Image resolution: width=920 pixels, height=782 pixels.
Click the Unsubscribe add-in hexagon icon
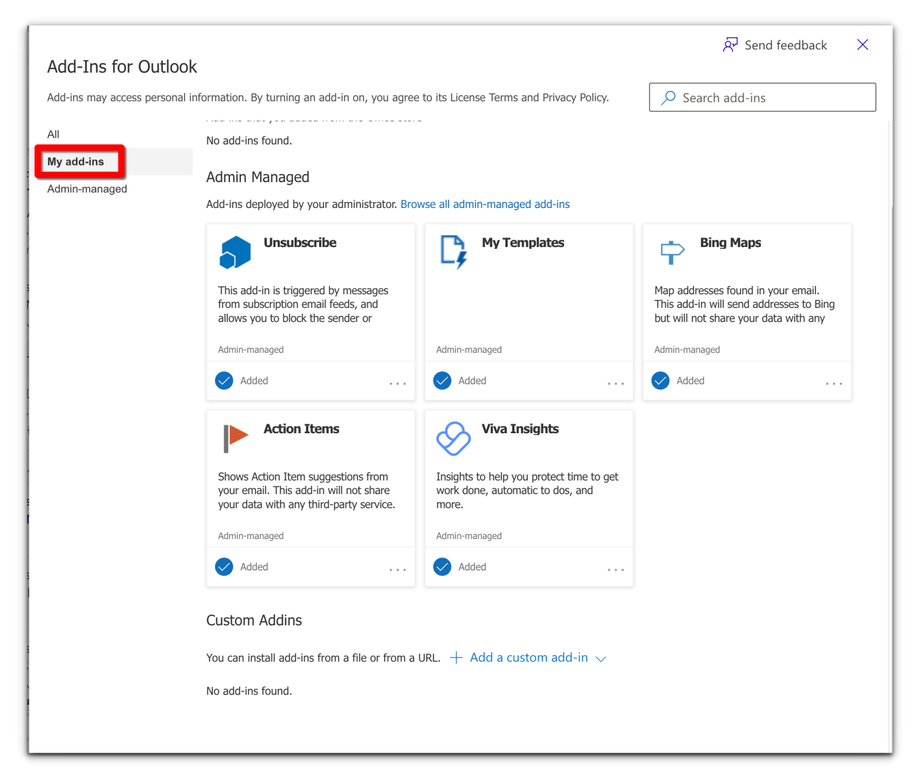pyautogui.click(x=235, y=252)
